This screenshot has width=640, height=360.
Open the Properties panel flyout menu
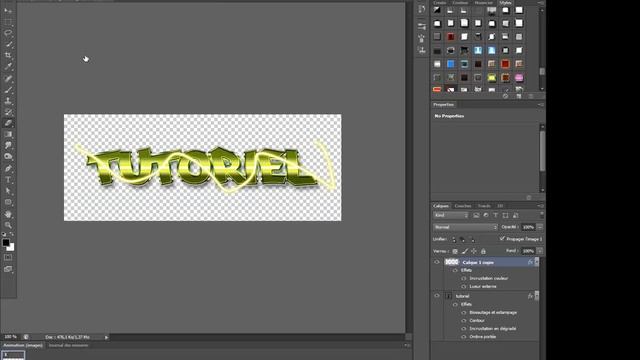pyautogui.click(x=541, y=105)
